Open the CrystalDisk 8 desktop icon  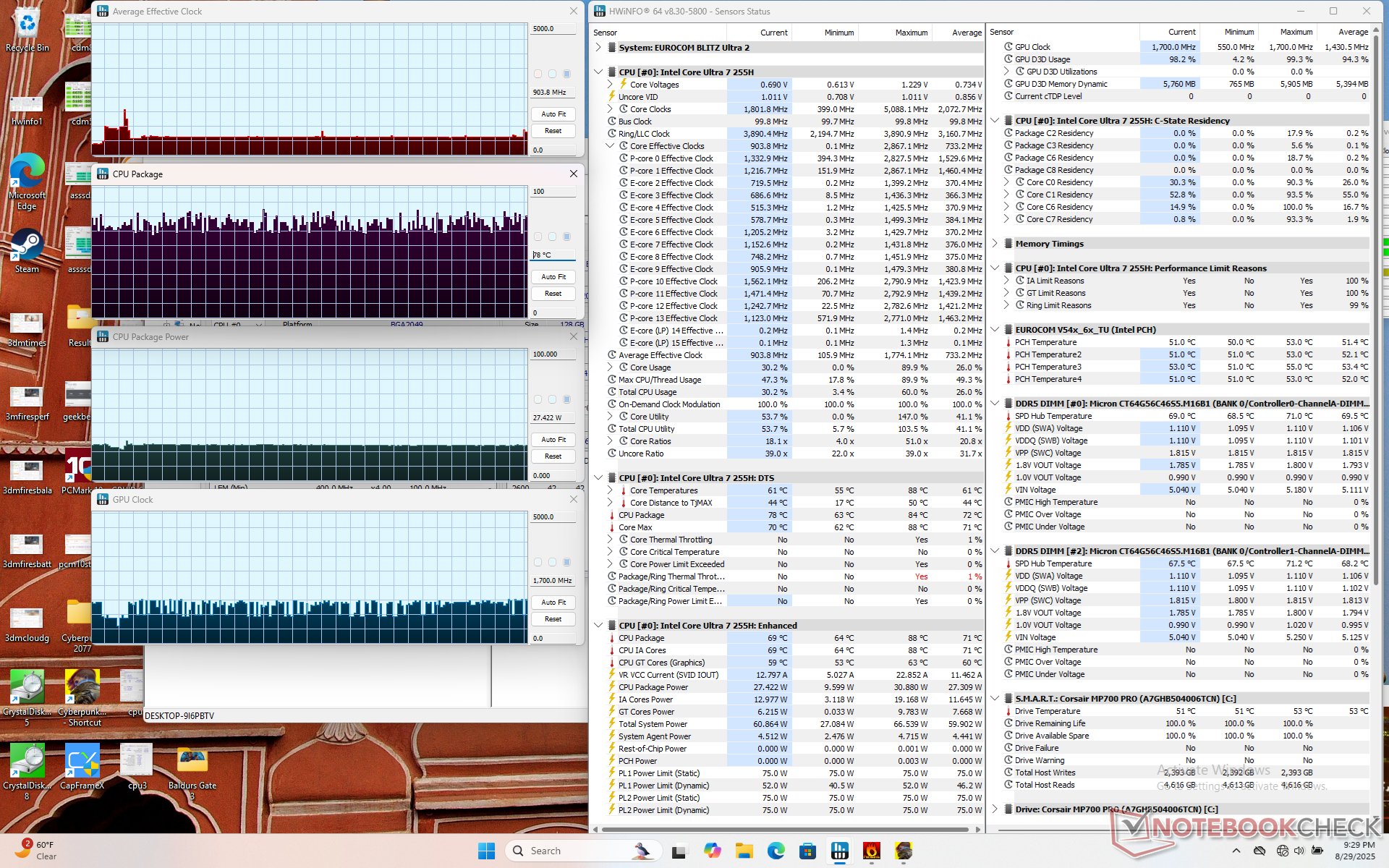(x=27, y=772)
